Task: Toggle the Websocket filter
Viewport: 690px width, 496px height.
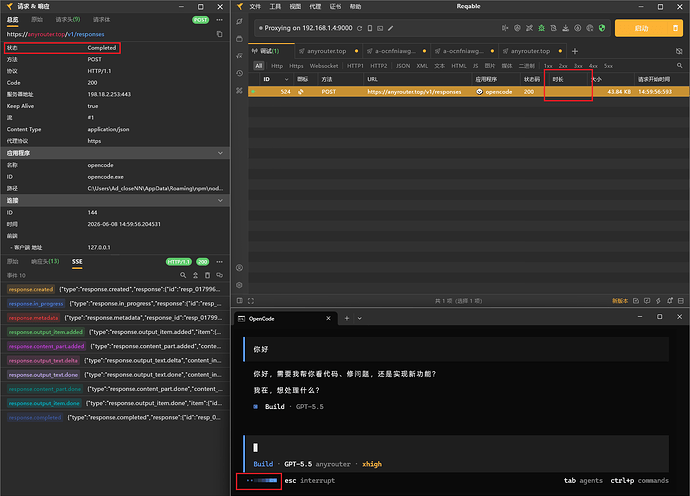Action: (324, 66)
